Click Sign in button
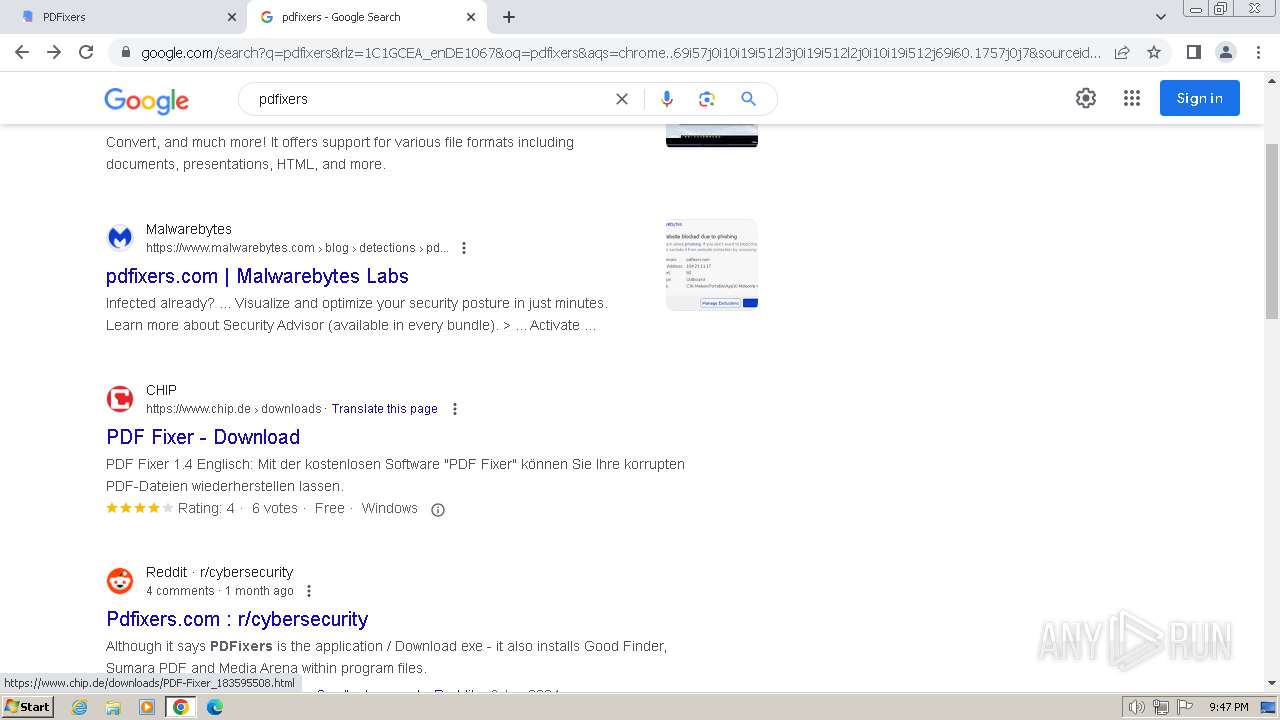1280x720 pixels. coord(1200,98)
